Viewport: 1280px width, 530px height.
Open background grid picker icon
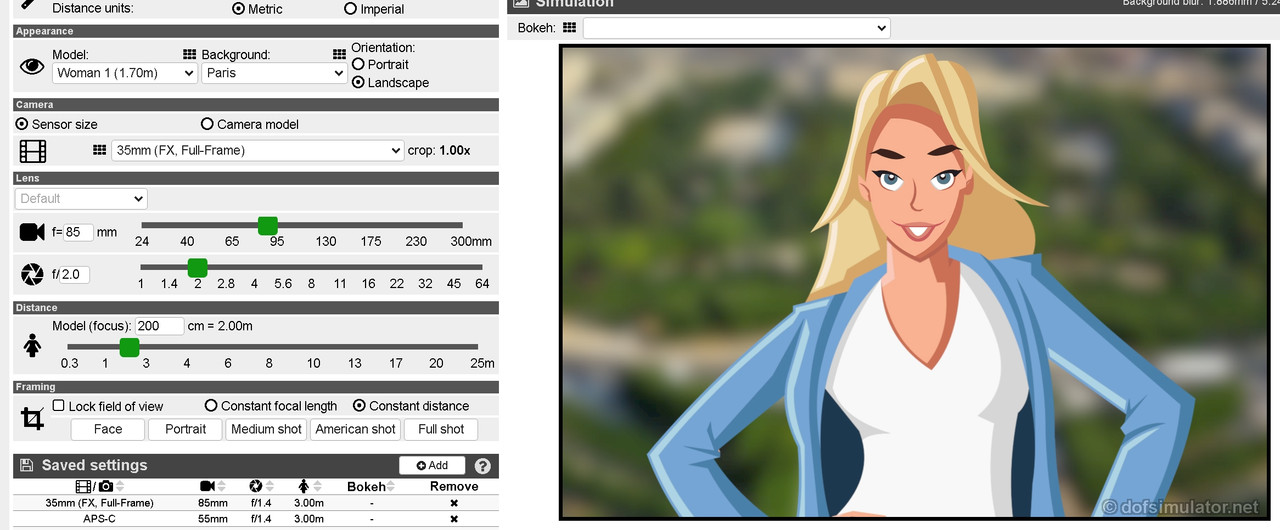pos(340,54)
